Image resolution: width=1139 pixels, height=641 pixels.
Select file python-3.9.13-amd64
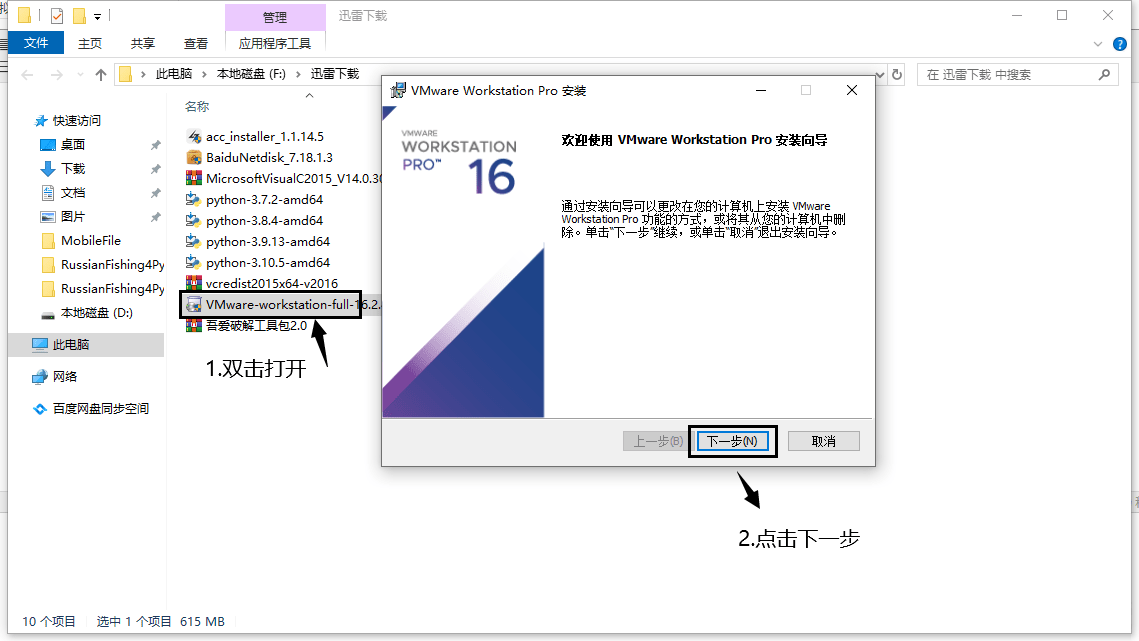[267, 242]
